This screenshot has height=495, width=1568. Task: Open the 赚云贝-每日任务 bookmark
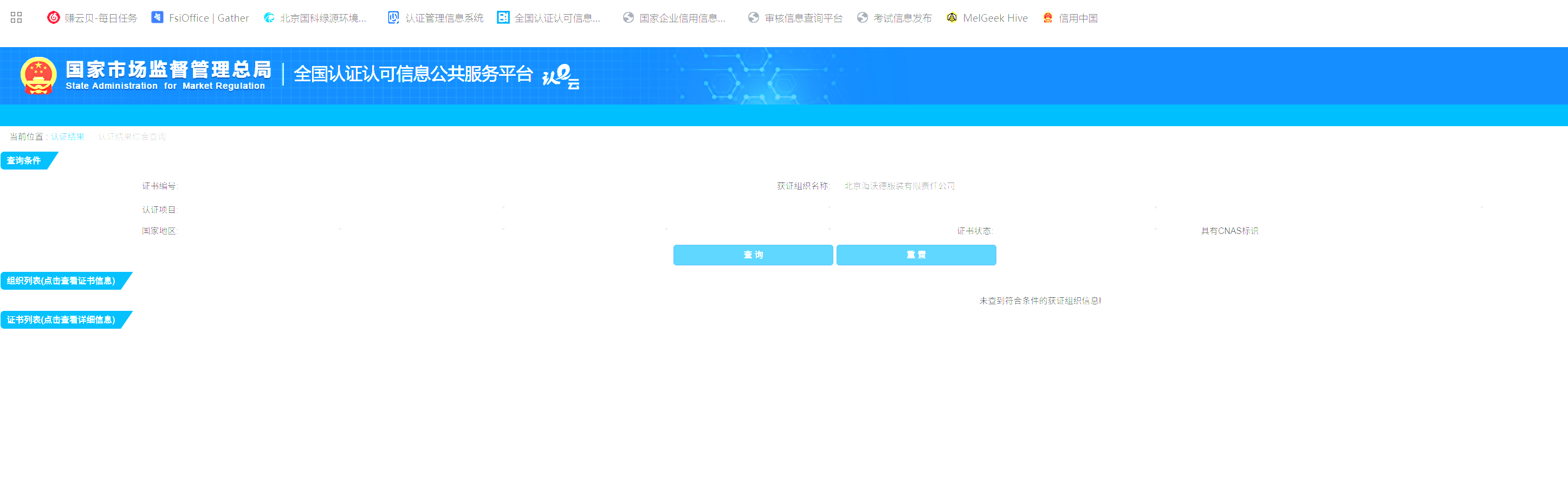[93, 18]
